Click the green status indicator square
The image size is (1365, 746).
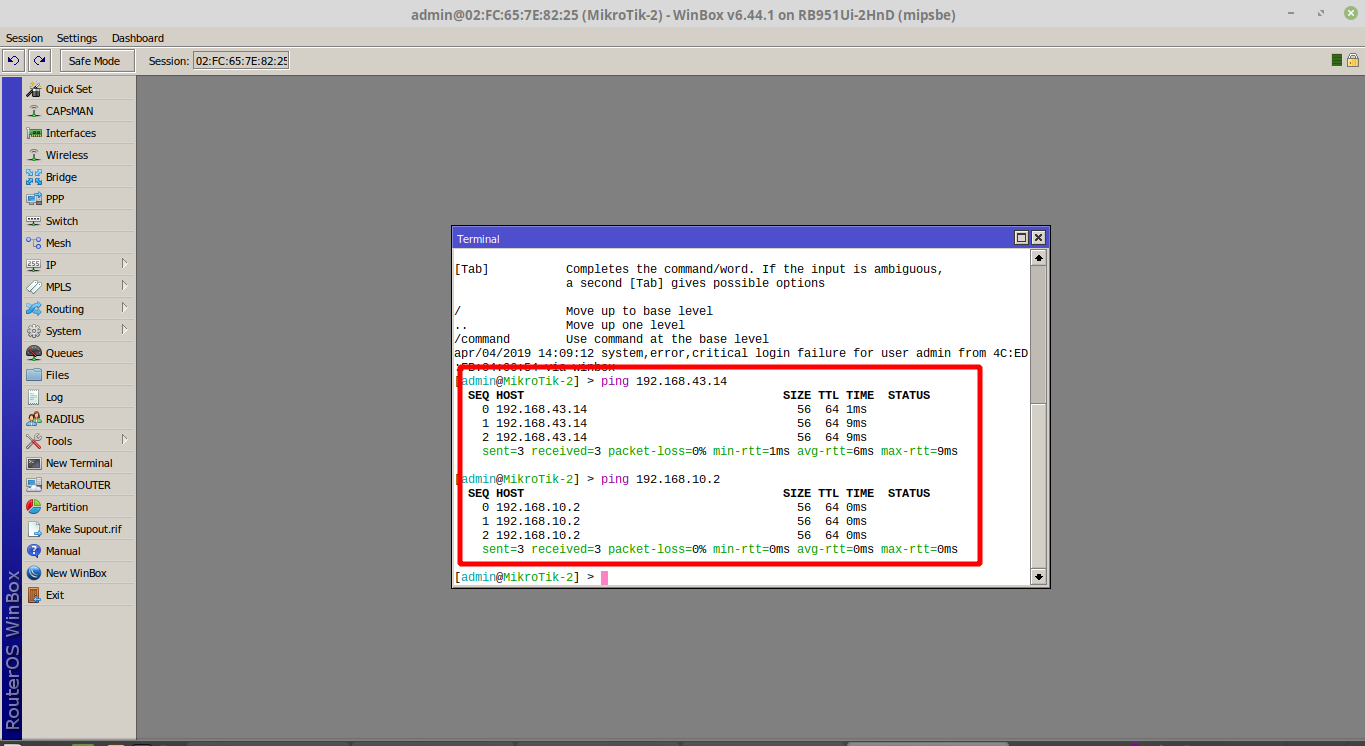[1337, 61]
